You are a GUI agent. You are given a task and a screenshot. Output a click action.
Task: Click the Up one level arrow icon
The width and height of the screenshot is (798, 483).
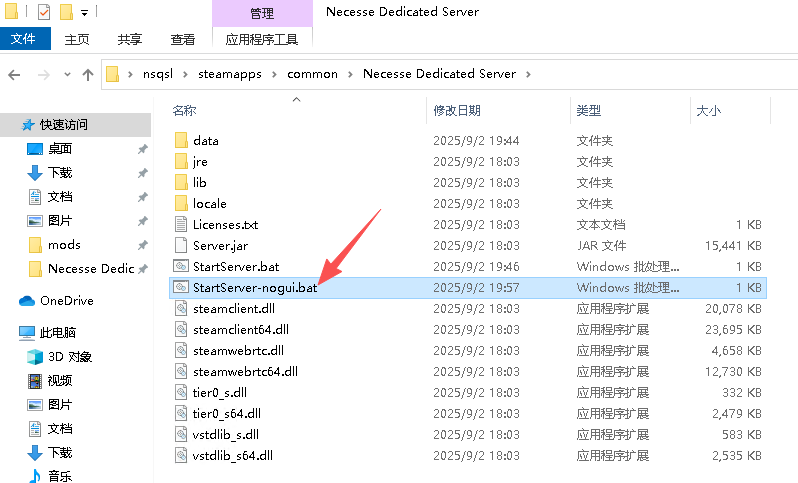(x=88, y=74)
